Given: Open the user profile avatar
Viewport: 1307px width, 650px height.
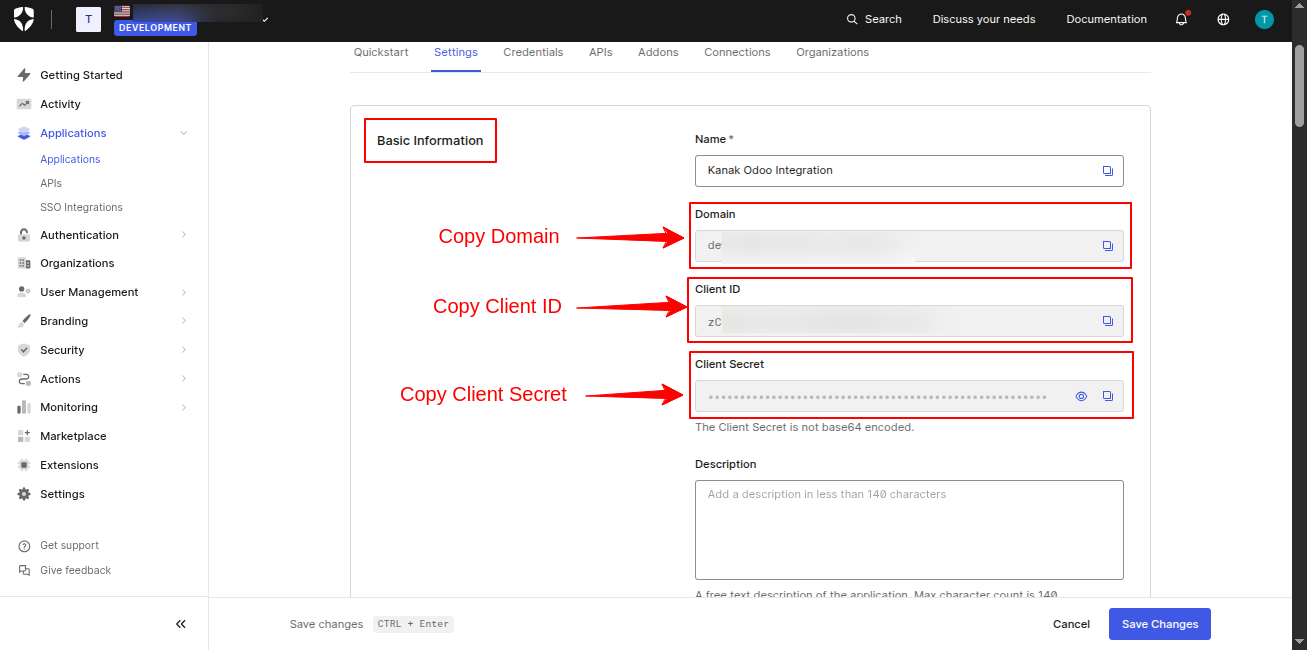Looking at the screenshot, I should (1264, 19).
